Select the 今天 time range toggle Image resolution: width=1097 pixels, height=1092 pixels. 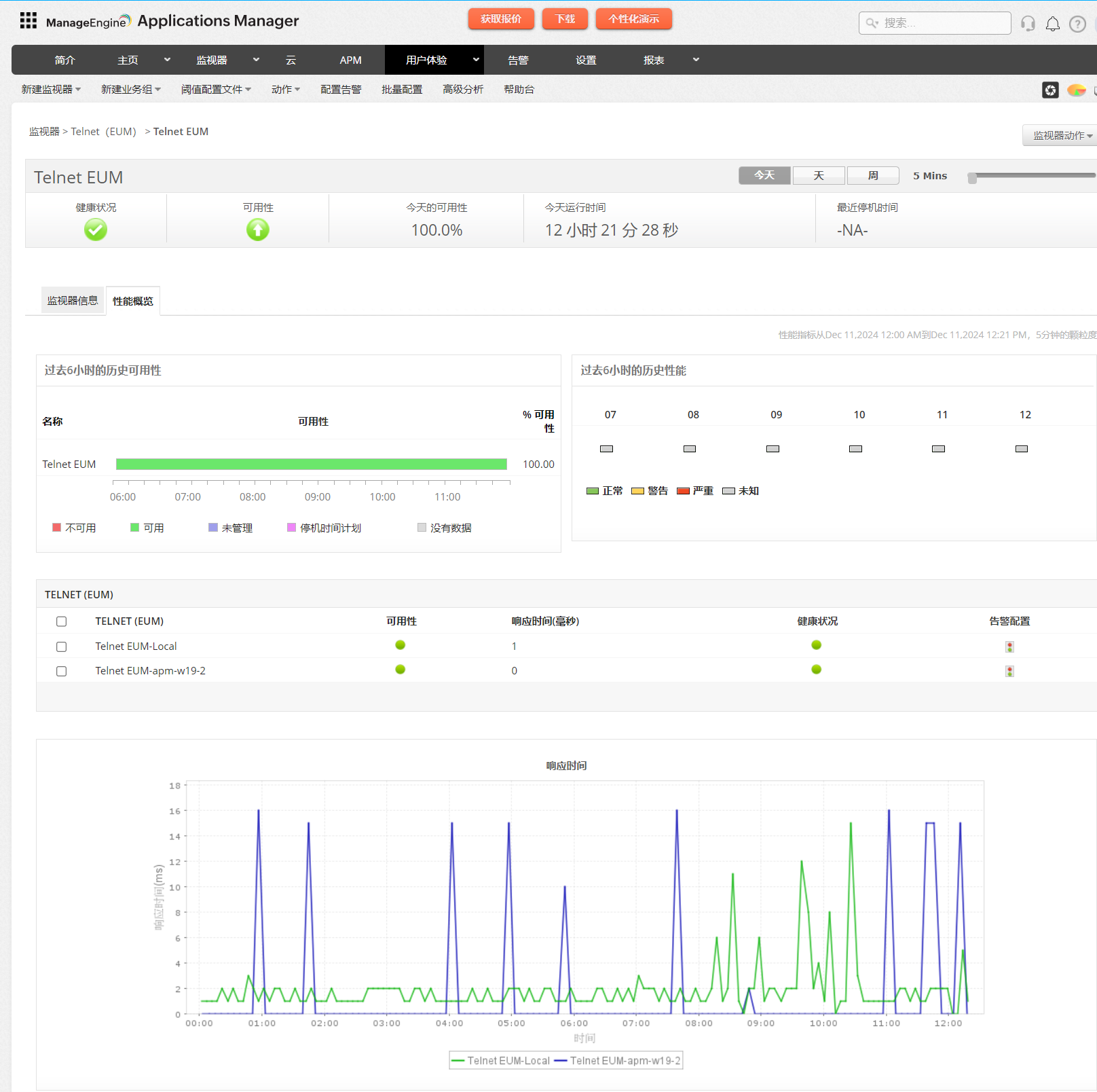(x=764, y=175)
